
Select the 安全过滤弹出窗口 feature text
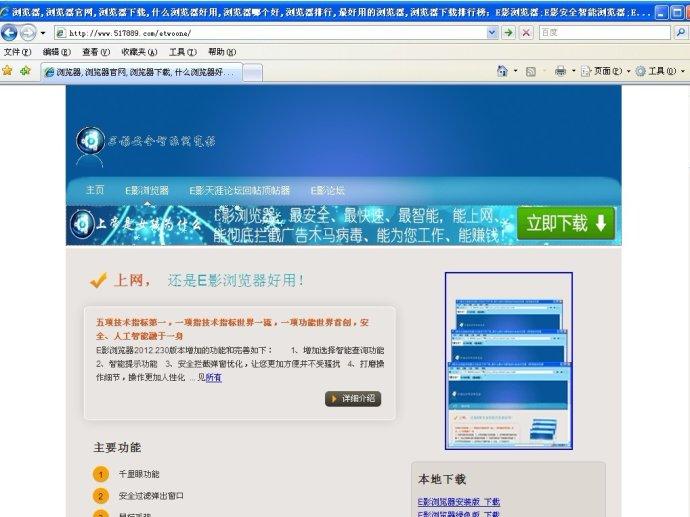(151, 496)
